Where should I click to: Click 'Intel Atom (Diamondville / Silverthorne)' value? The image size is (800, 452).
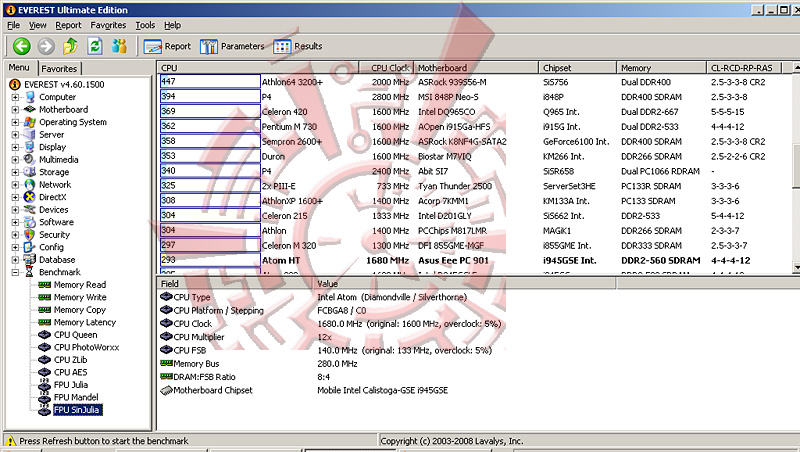click(392, 297)
